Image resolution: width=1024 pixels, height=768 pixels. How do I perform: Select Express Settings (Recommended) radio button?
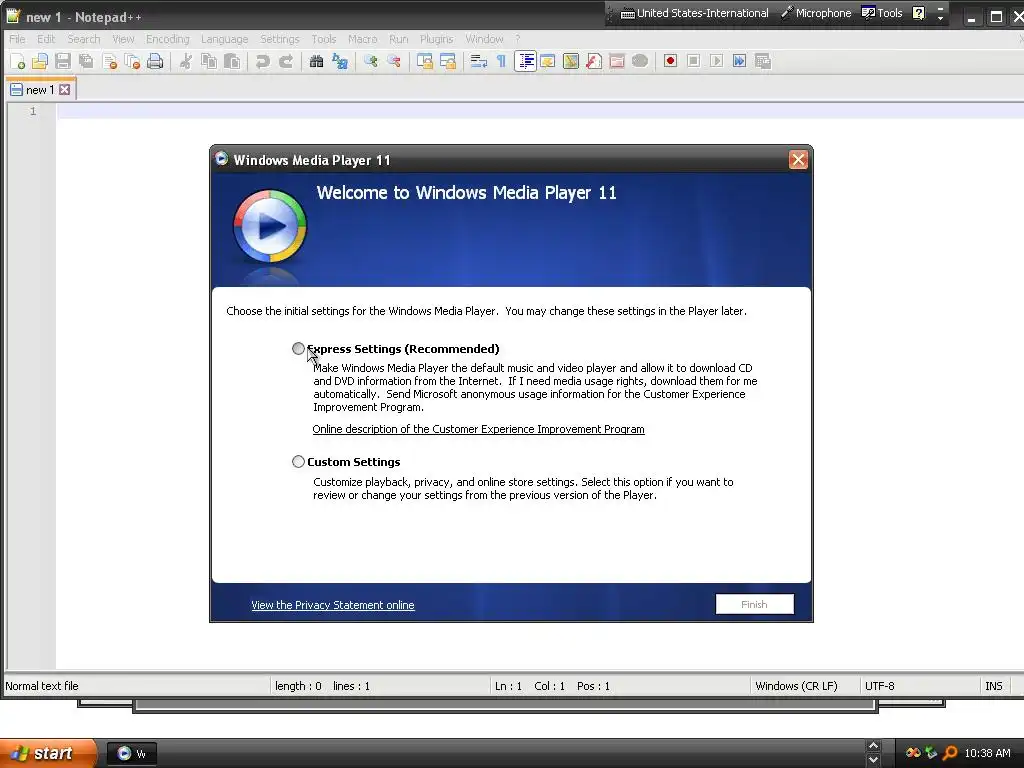pos(298,349)
